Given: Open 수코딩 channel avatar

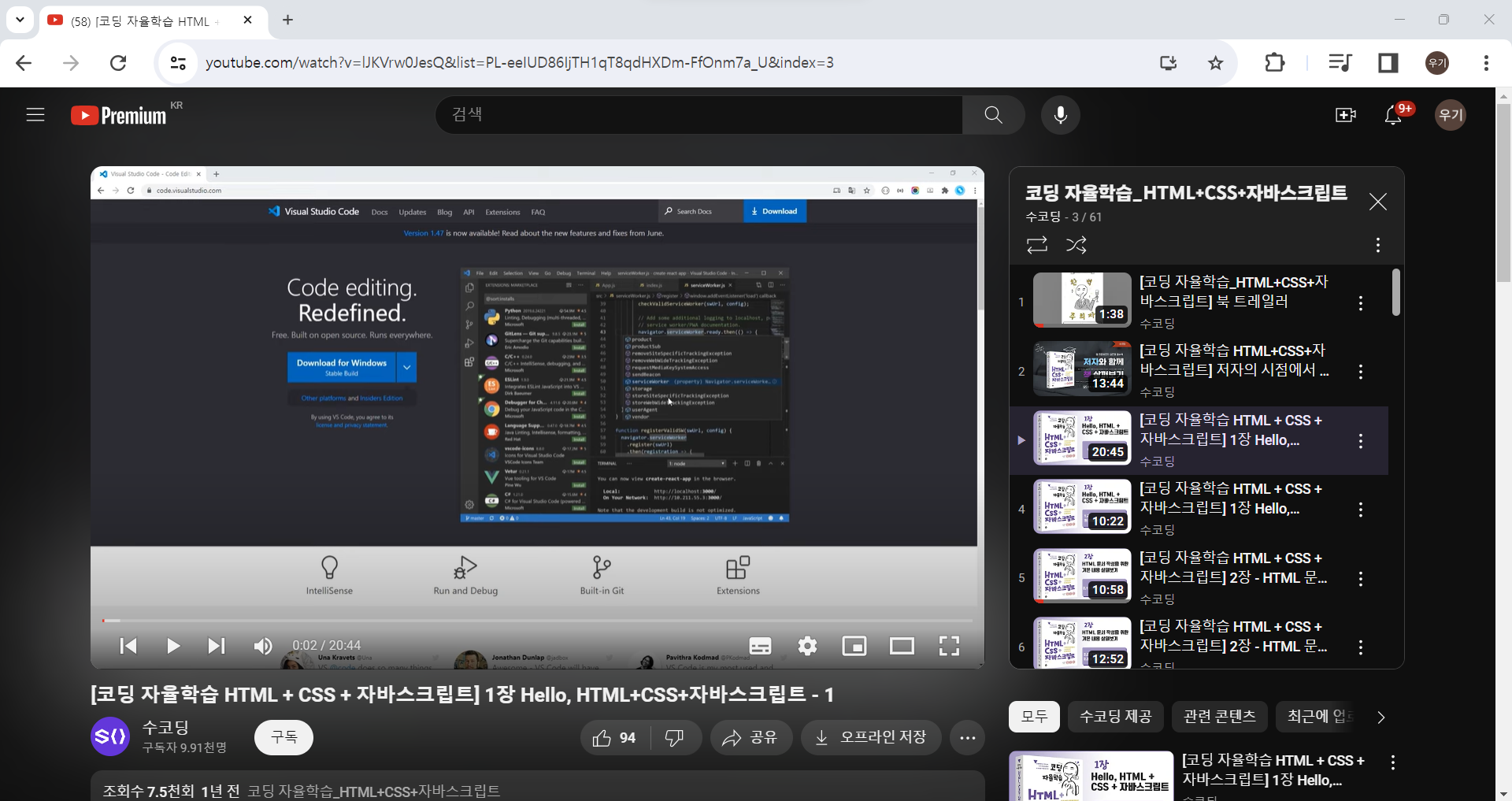Looking at the screenshot, I should (110, 737).
